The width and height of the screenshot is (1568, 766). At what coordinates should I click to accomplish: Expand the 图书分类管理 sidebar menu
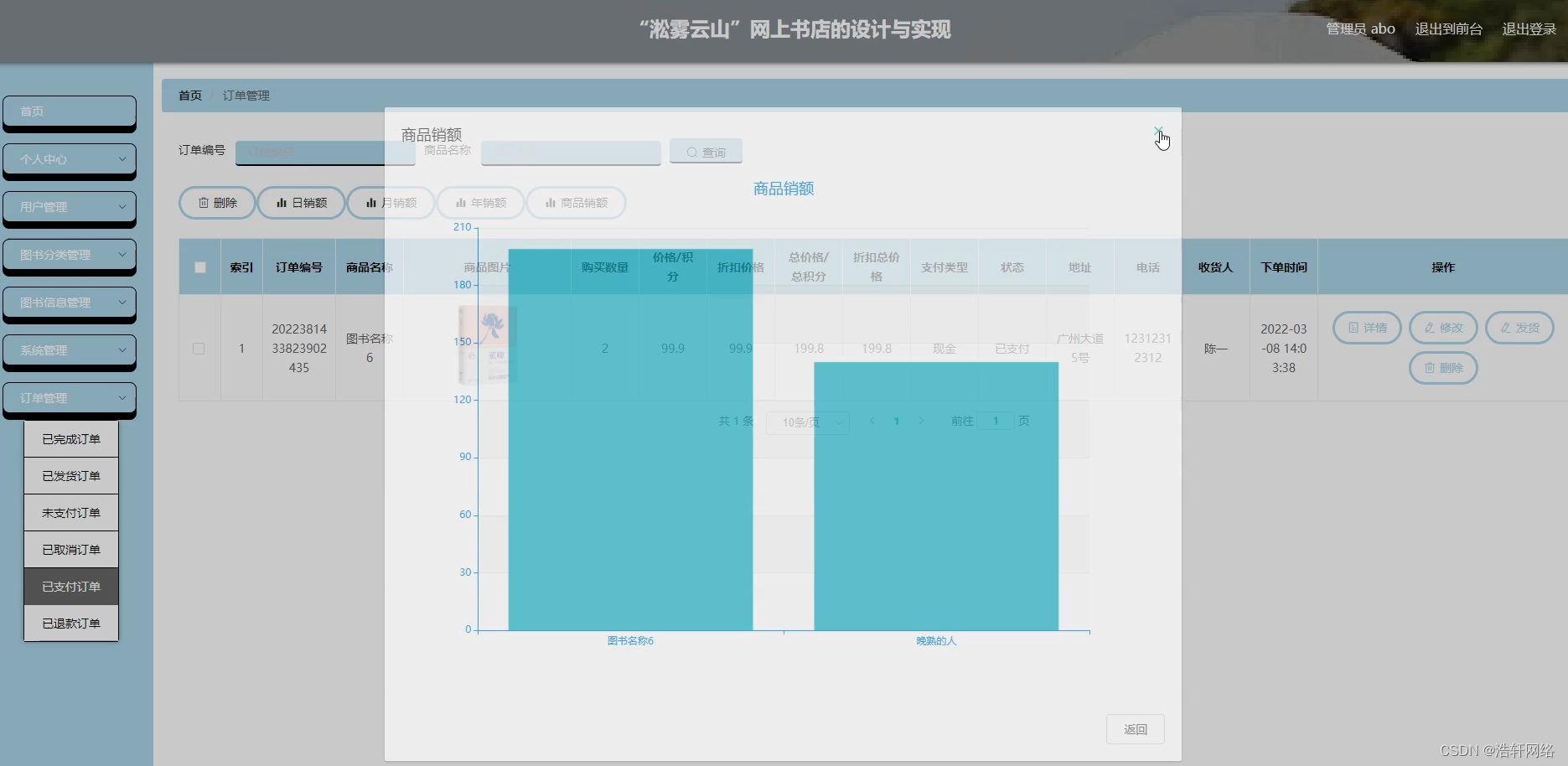point(70,255)
